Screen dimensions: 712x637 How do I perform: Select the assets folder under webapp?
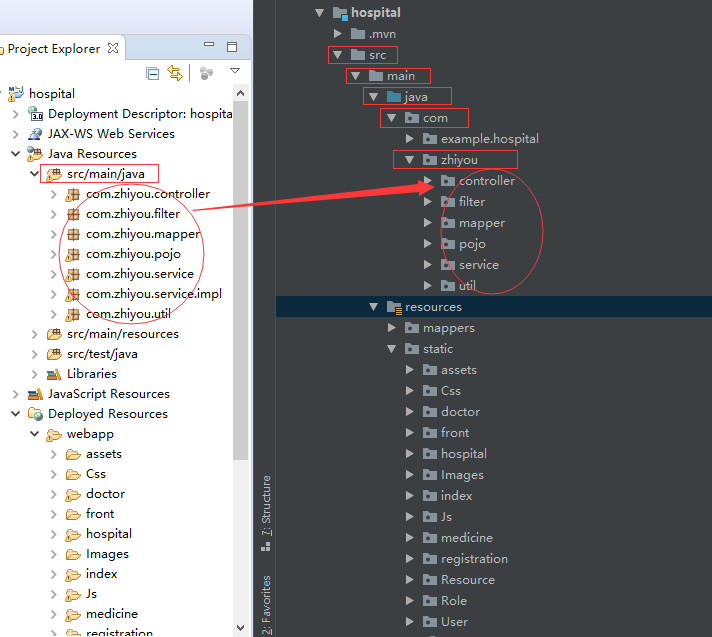[x=104, y=454]
